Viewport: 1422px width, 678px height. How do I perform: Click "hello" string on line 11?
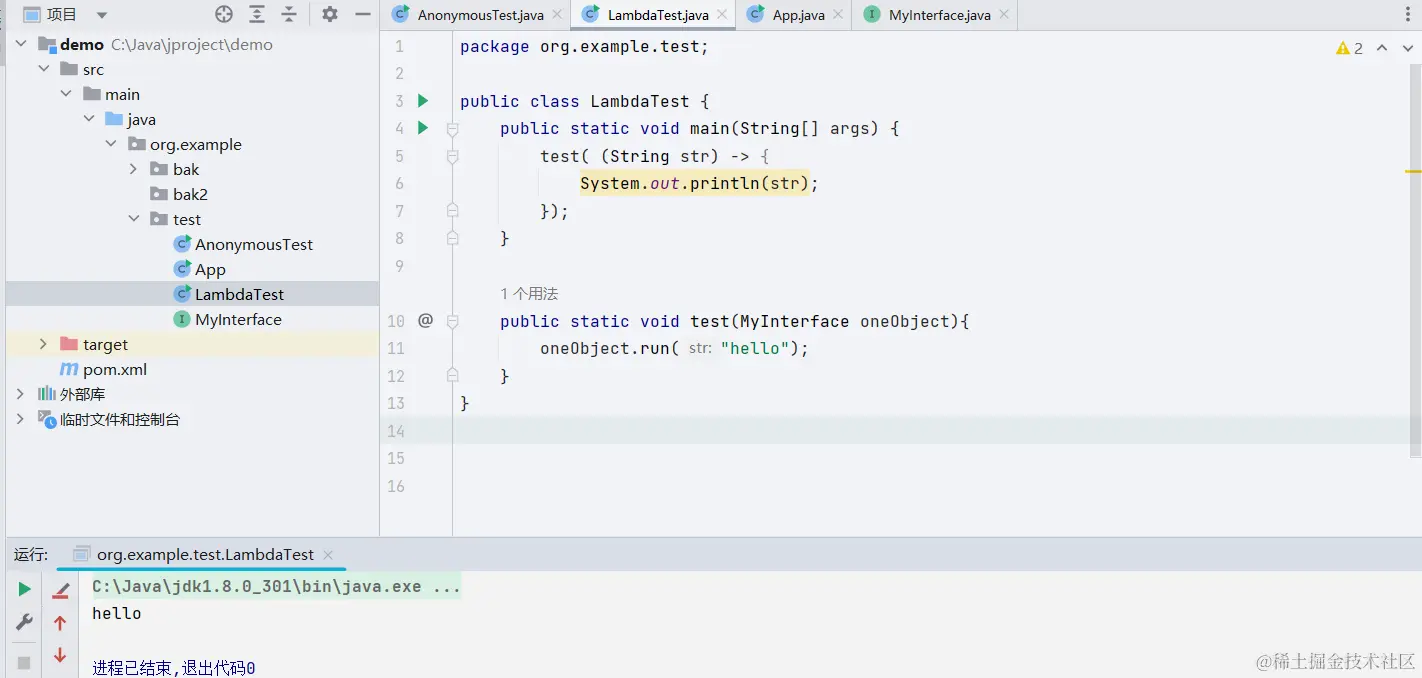coord(755,348)
